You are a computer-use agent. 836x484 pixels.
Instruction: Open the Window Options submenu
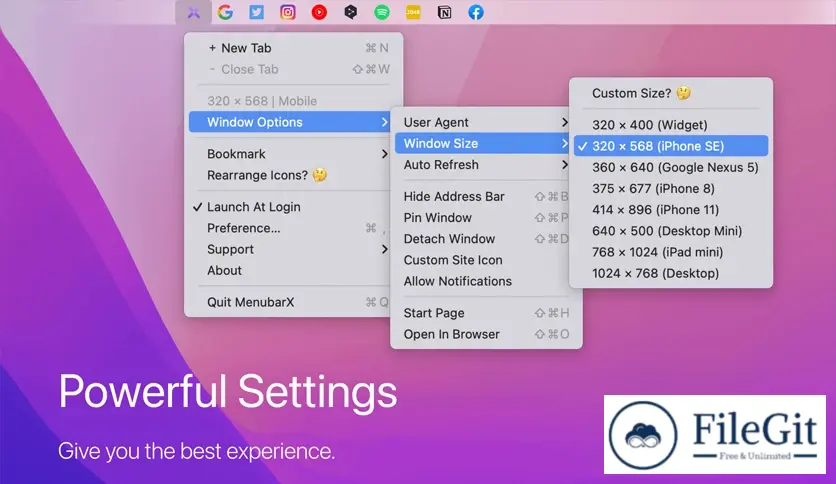[x=291, y=122]
